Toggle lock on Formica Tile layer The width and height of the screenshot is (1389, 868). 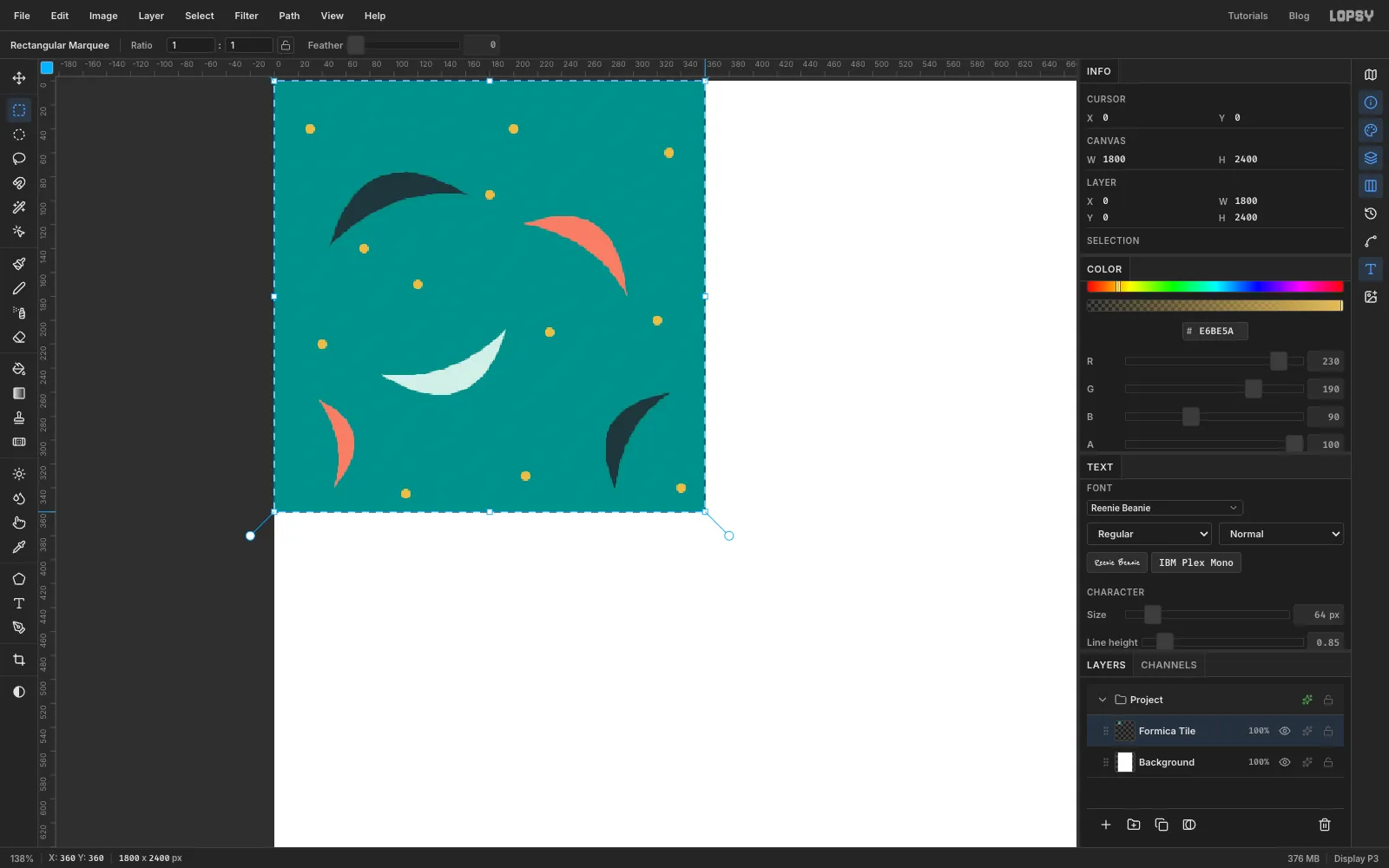[1328, 731]
